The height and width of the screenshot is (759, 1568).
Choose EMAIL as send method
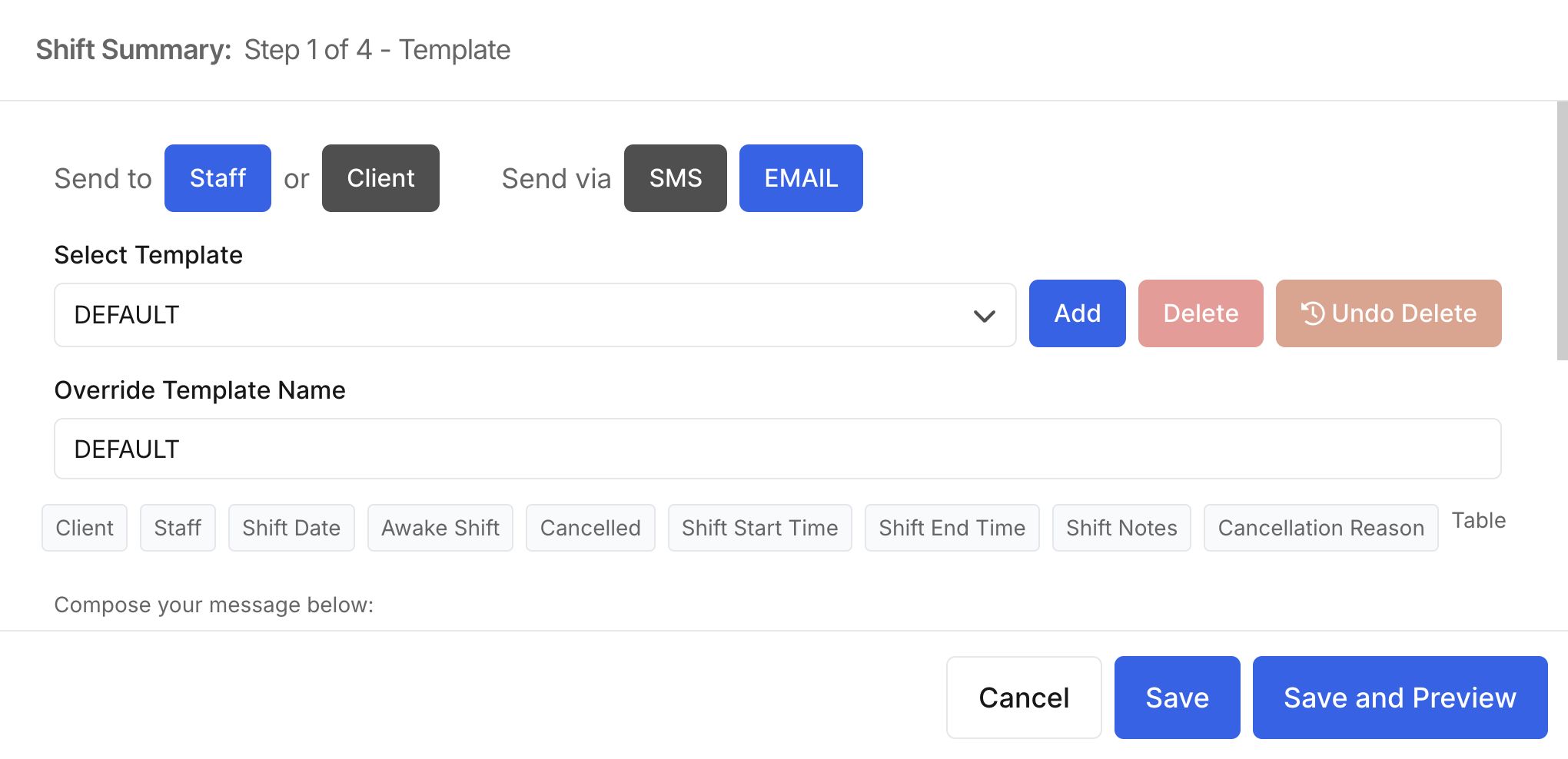point(801,178)
